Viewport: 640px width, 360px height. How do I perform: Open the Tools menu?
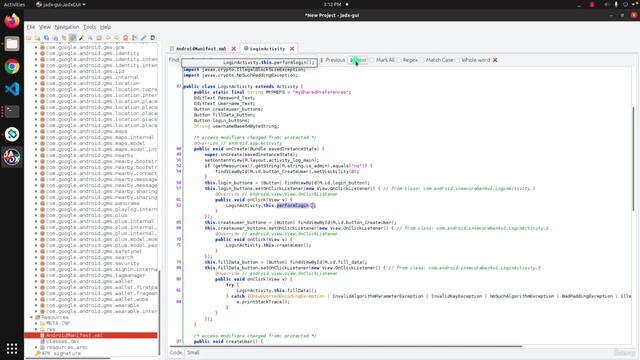click(x=89, y=27)
